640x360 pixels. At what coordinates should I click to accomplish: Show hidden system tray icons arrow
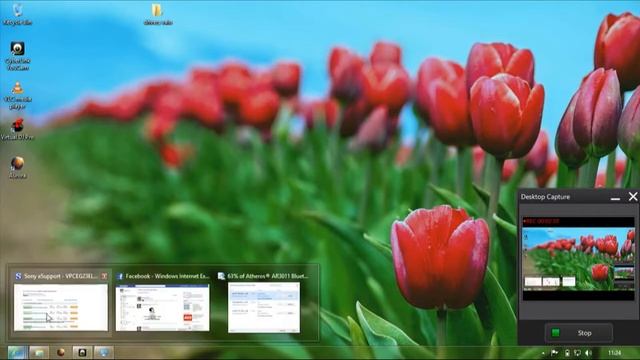543,353
